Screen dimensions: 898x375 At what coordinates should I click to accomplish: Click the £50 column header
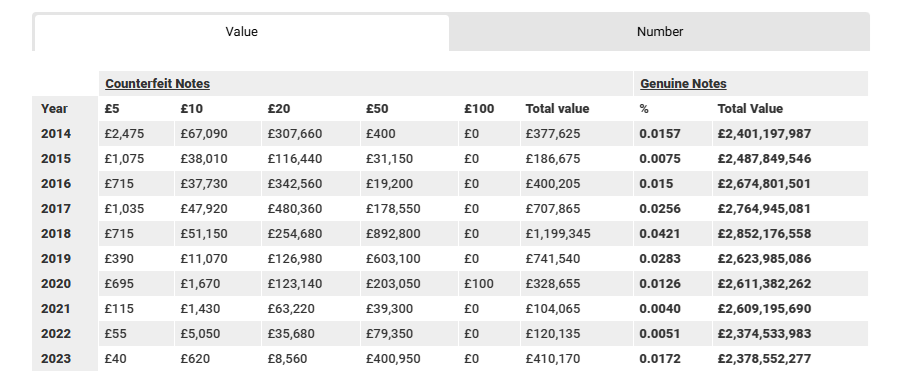377,109
